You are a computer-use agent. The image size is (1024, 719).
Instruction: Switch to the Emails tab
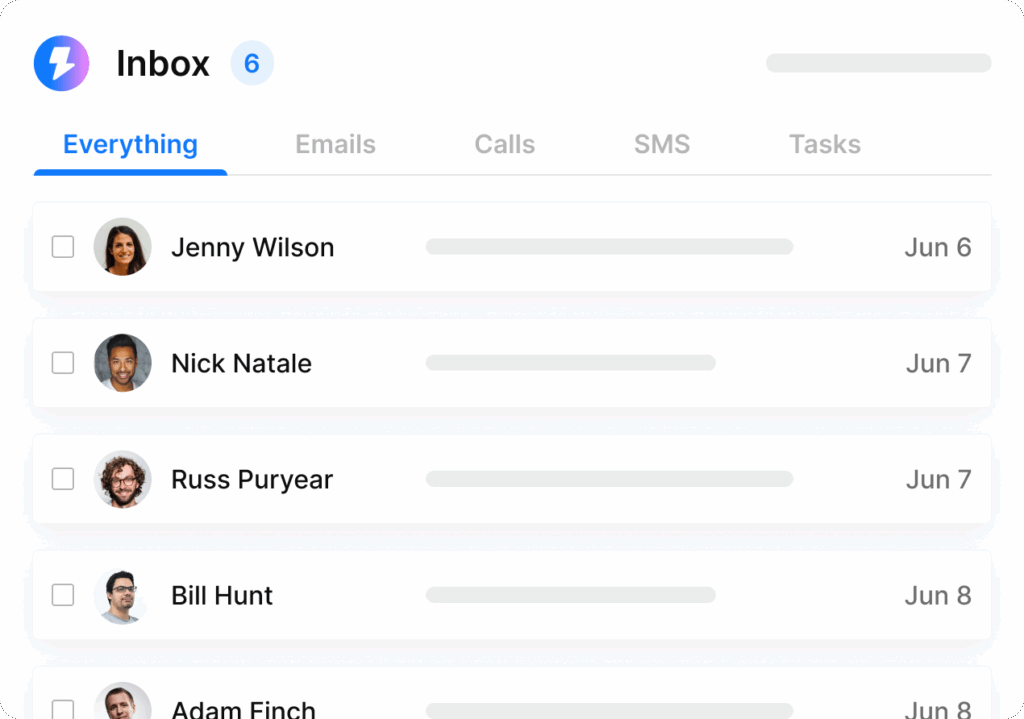336,144
